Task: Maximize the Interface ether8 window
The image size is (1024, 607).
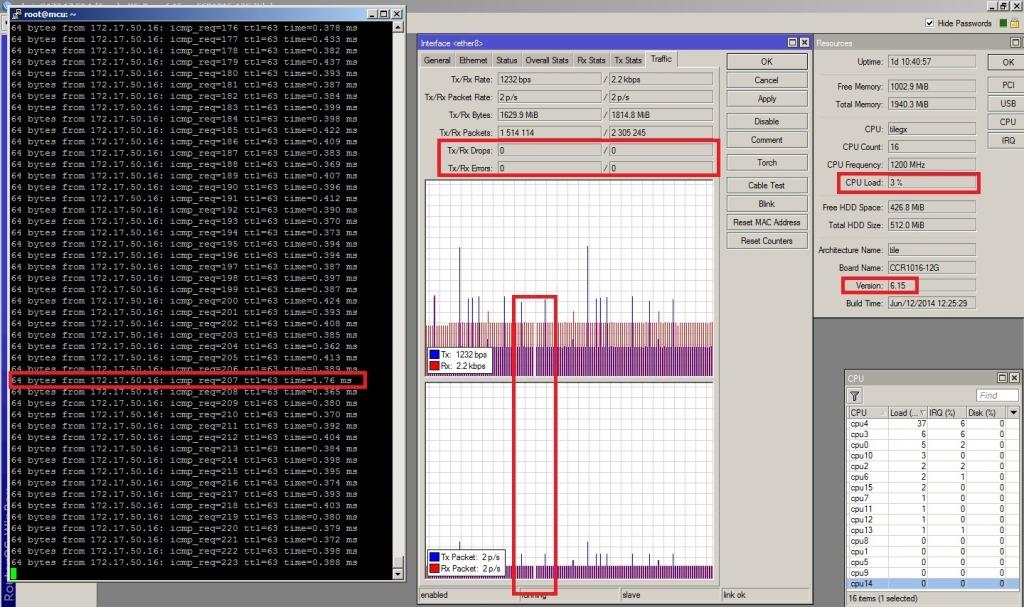Action: pos(792,42)
